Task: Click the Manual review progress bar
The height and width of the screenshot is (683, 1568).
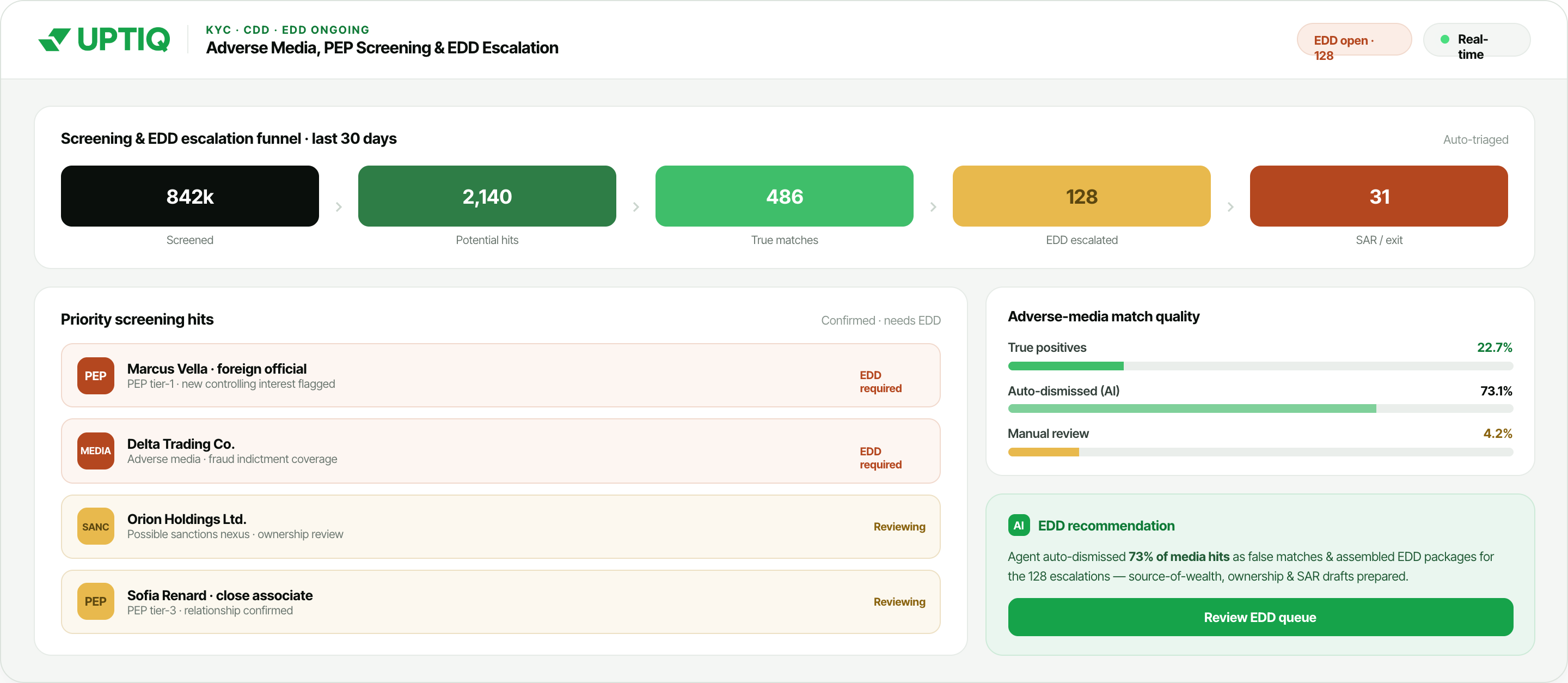Action: coord(1260,452)
